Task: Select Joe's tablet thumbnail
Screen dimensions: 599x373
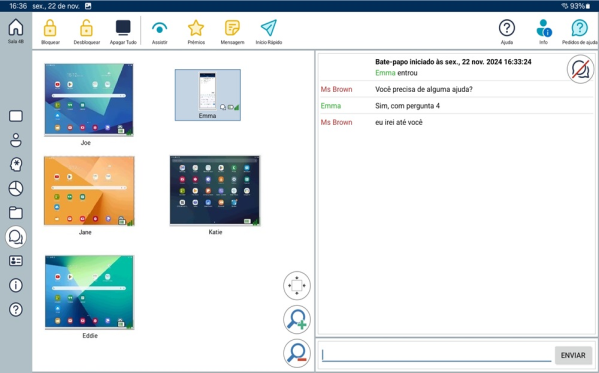Action: click(x=89, y=100)
